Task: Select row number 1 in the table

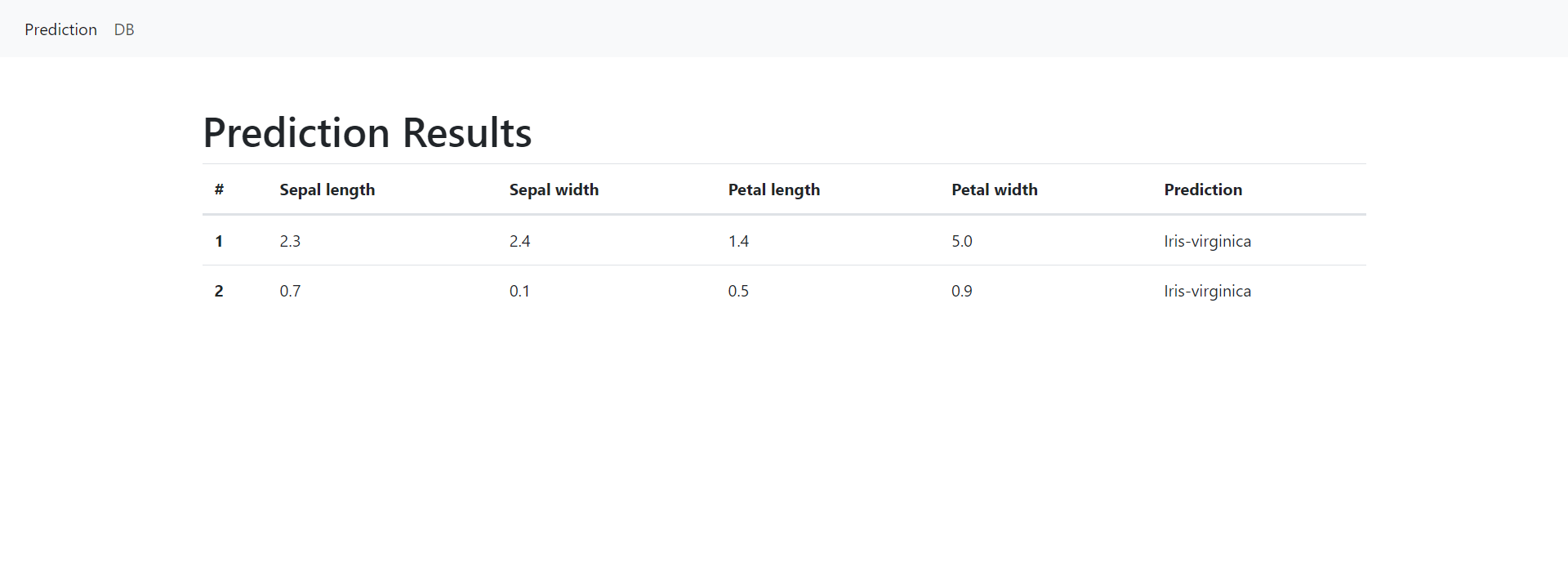Action: pos(219,240)
